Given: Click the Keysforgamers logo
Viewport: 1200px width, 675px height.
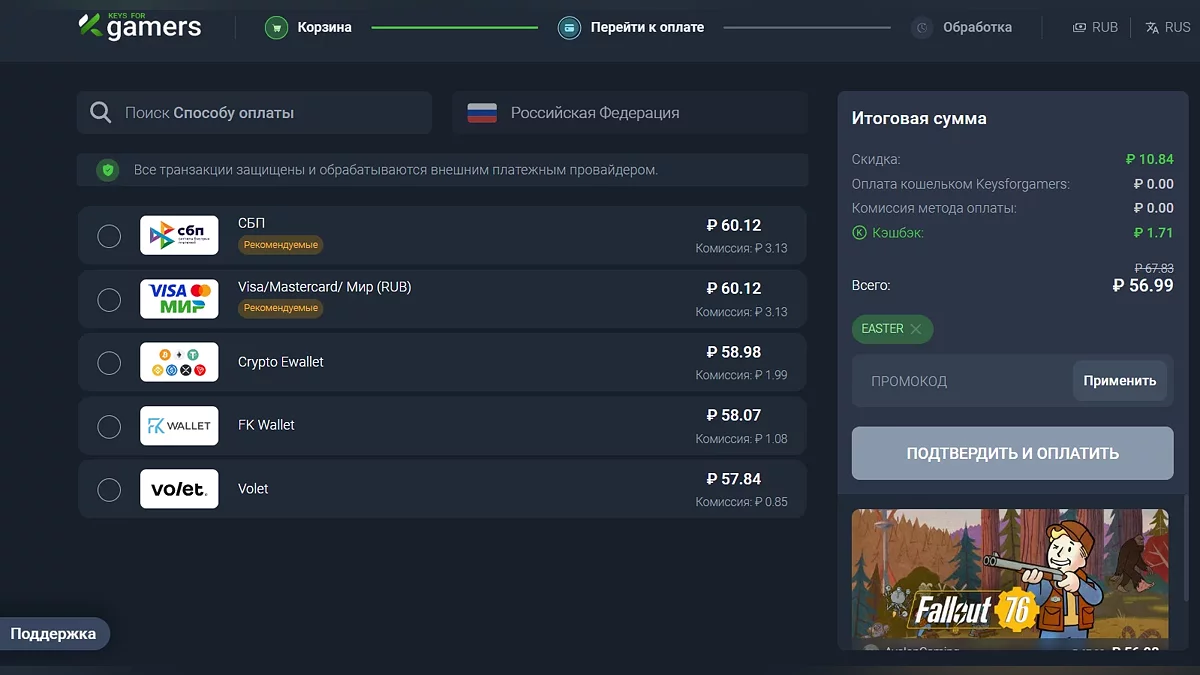Looking at the screenshot, I should click(140, 27).
